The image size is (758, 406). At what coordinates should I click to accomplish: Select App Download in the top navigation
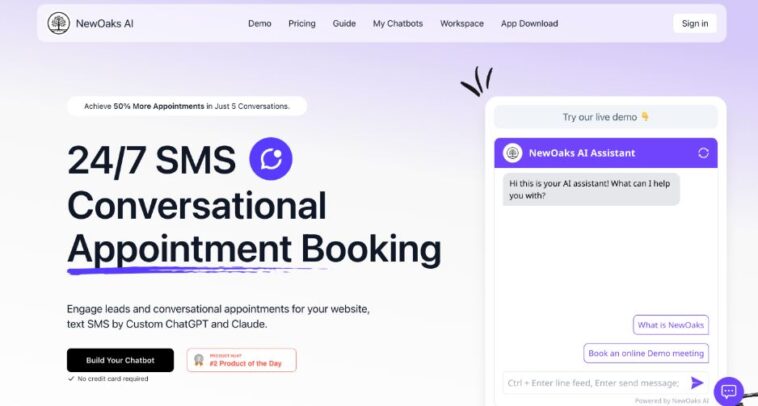[x=529, y=24]
